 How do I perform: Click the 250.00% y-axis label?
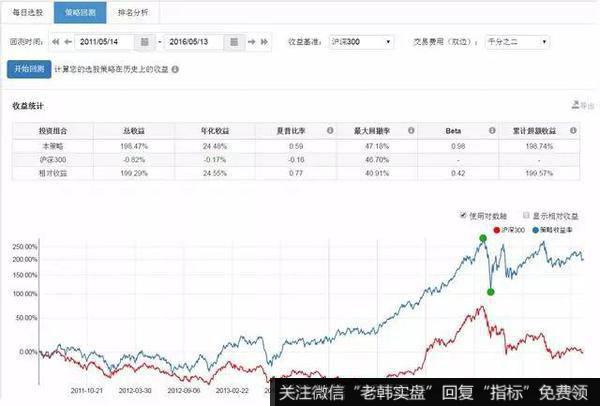[x=25, y=247]
